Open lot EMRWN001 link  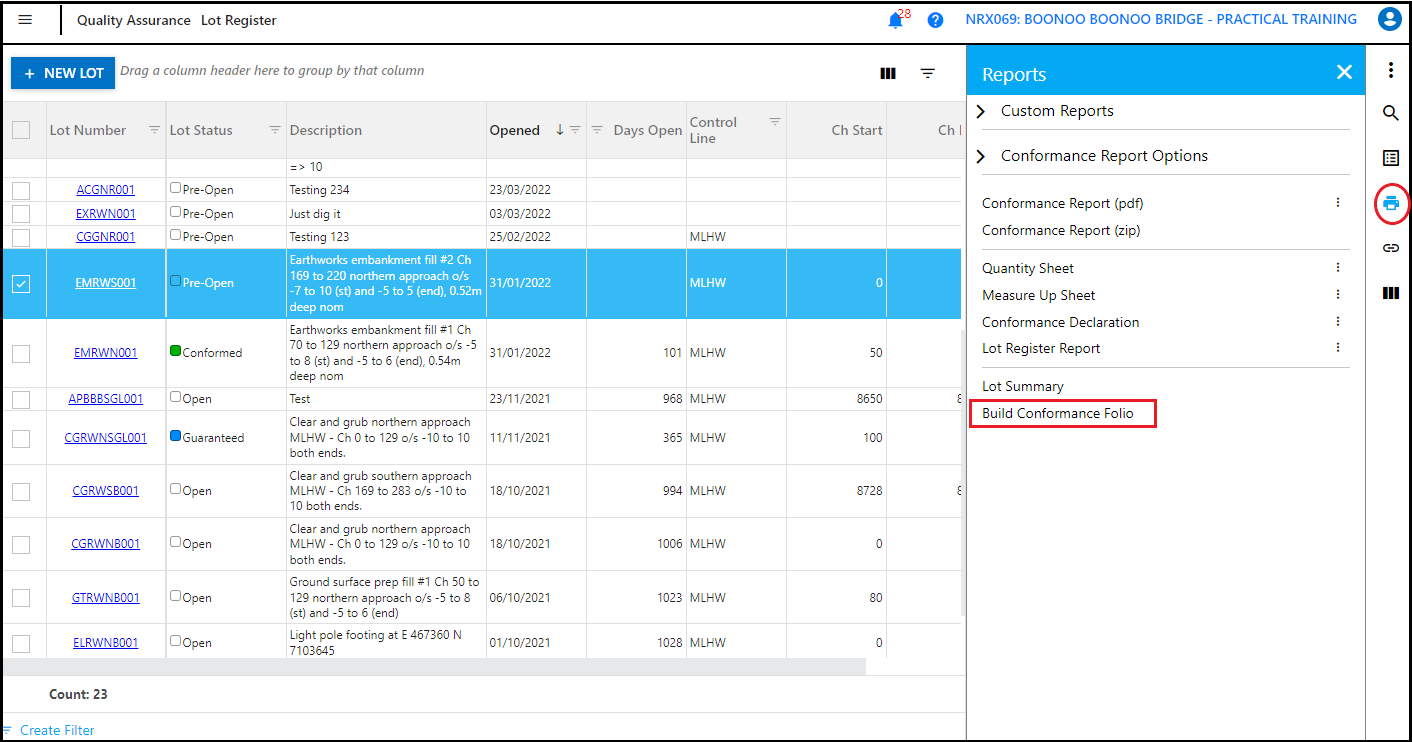(106, 353)
